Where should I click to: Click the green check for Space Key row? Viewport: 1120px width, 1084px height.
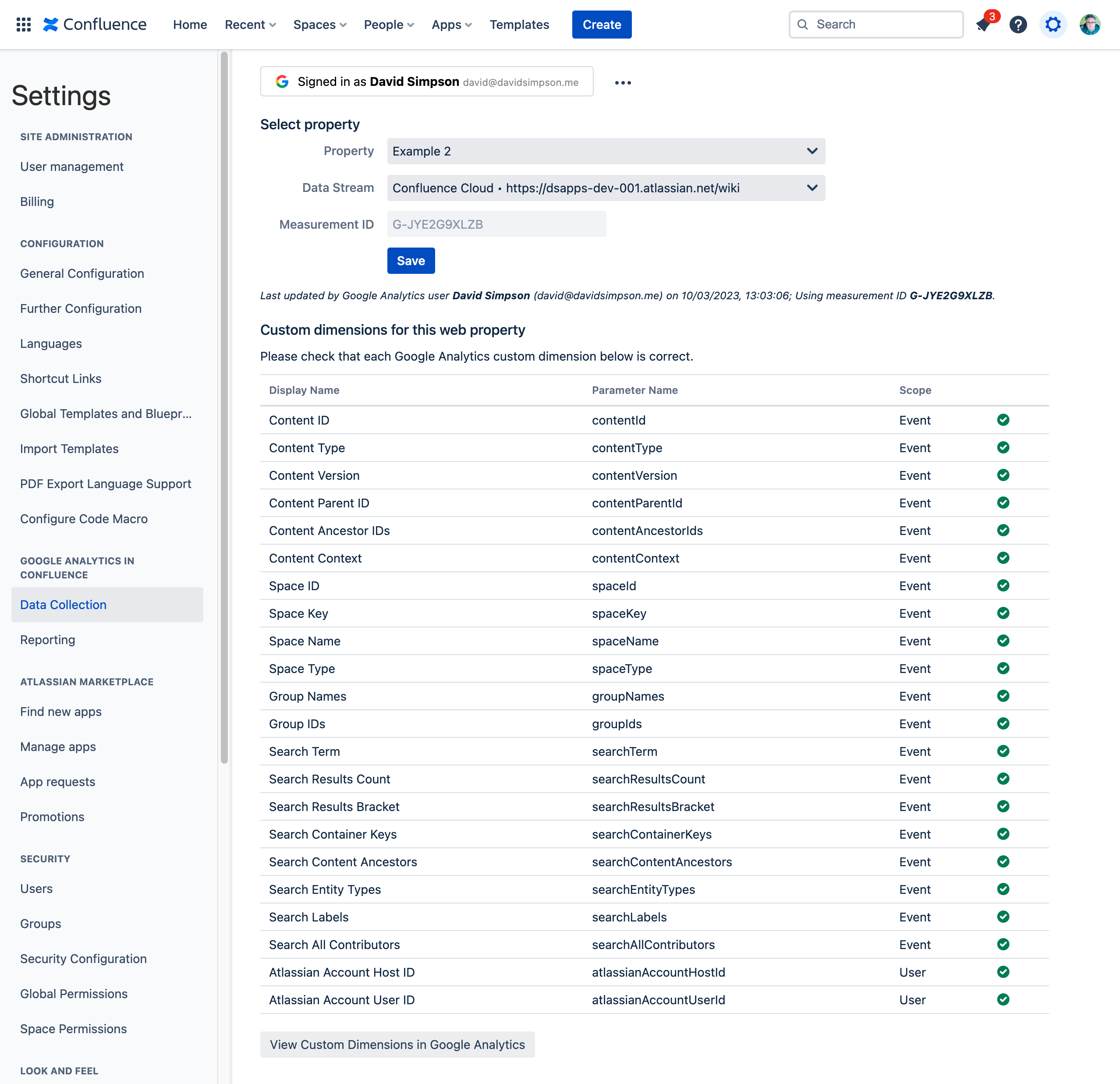(x=1003, y=613)
